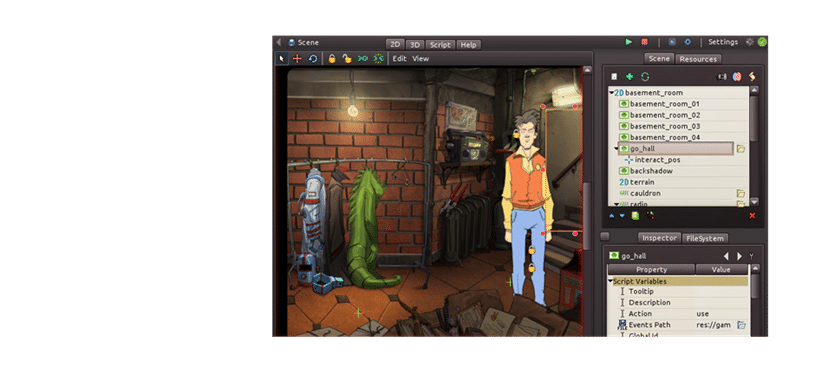815x381 pixels.
Task: Stop the running project with red button
Action: point(645,42)
